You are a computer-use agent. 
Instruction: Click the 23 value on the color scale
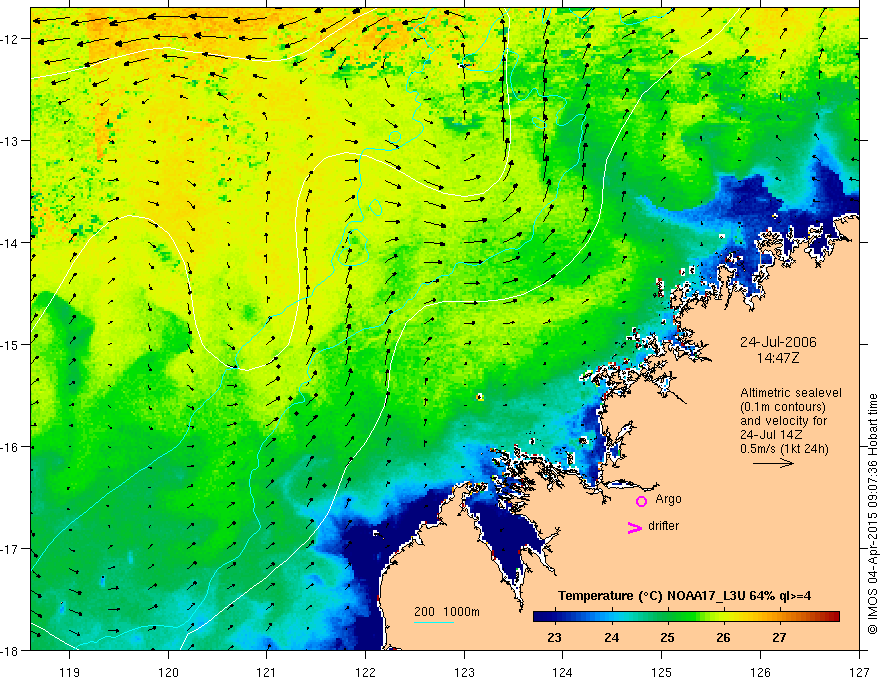(554, 638)
